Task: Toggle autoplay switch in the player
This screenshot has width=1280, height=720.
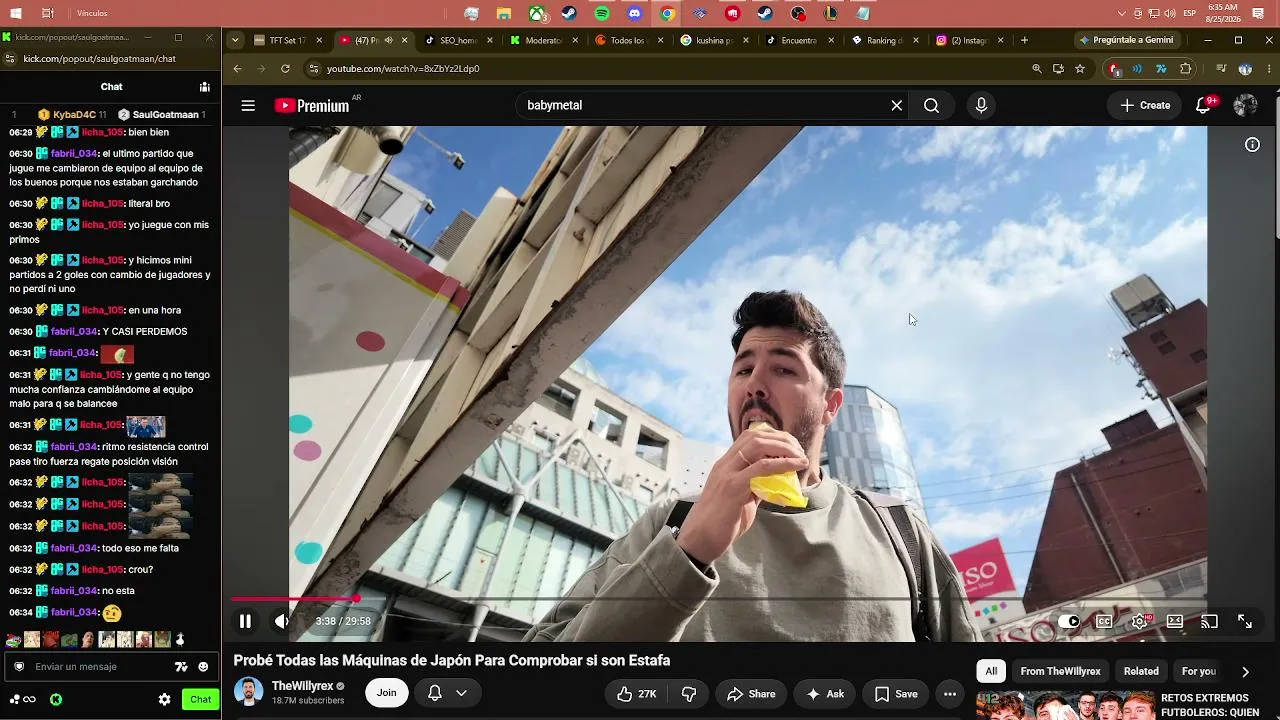Action: click(x=1069, y=621)
